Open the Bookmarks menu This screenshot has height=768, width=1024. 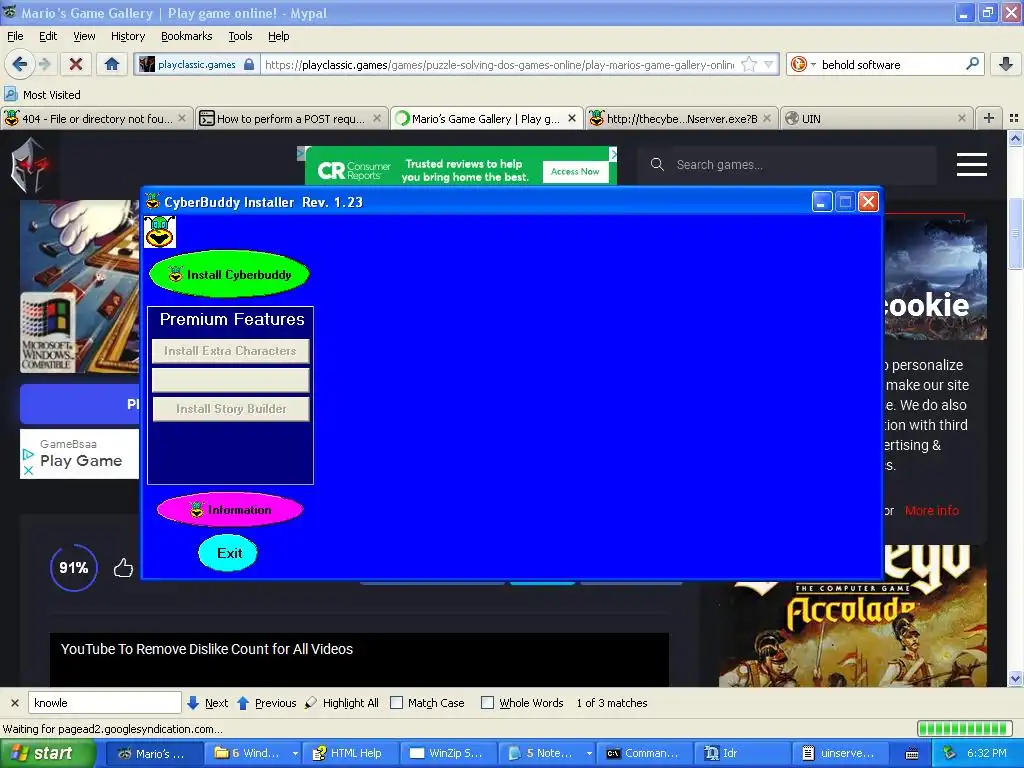186,36
